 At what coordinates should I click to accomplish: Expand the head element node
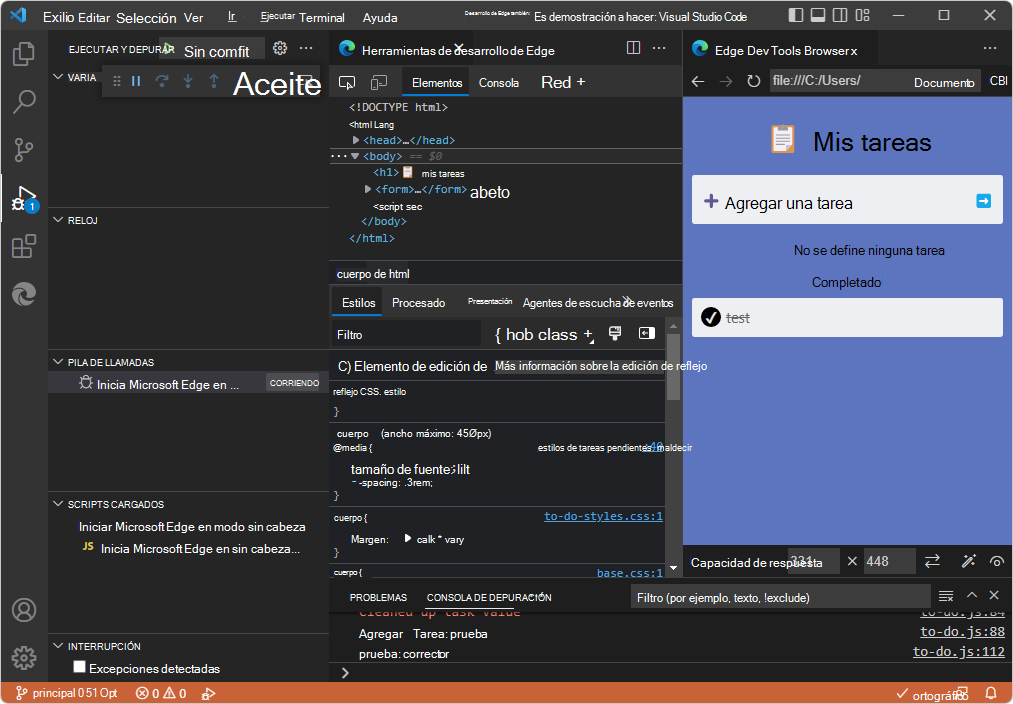[x=356, y=141]
